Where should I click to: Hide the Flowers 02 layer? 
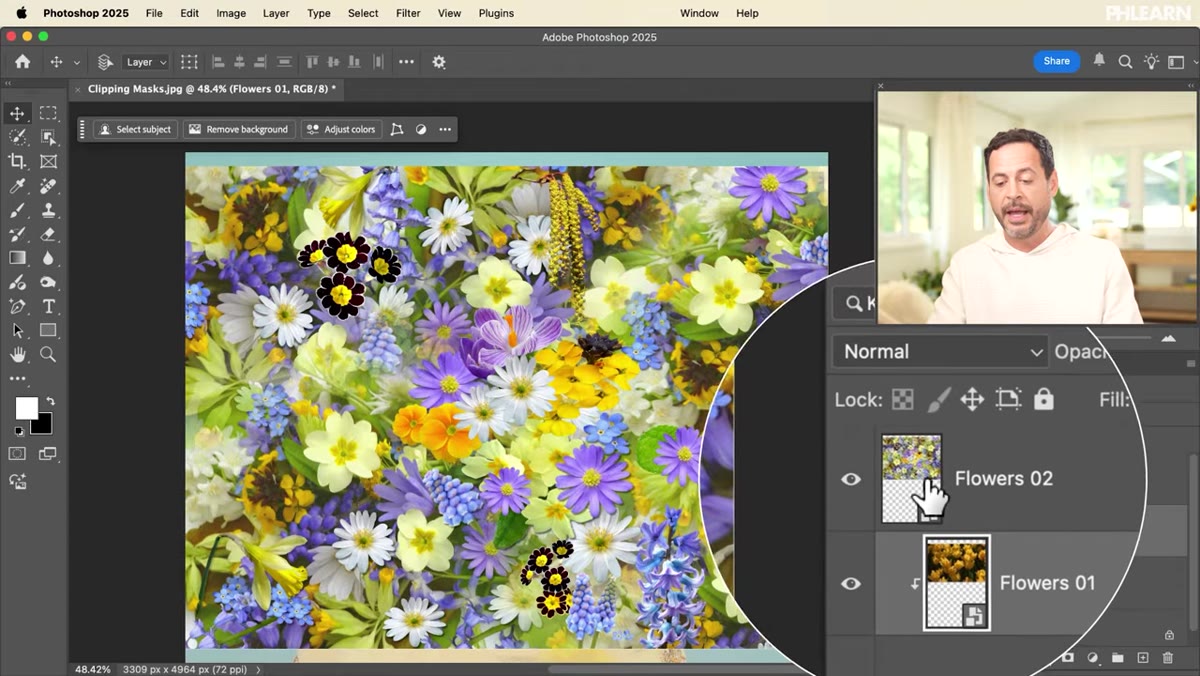click(x=851, y=479)
